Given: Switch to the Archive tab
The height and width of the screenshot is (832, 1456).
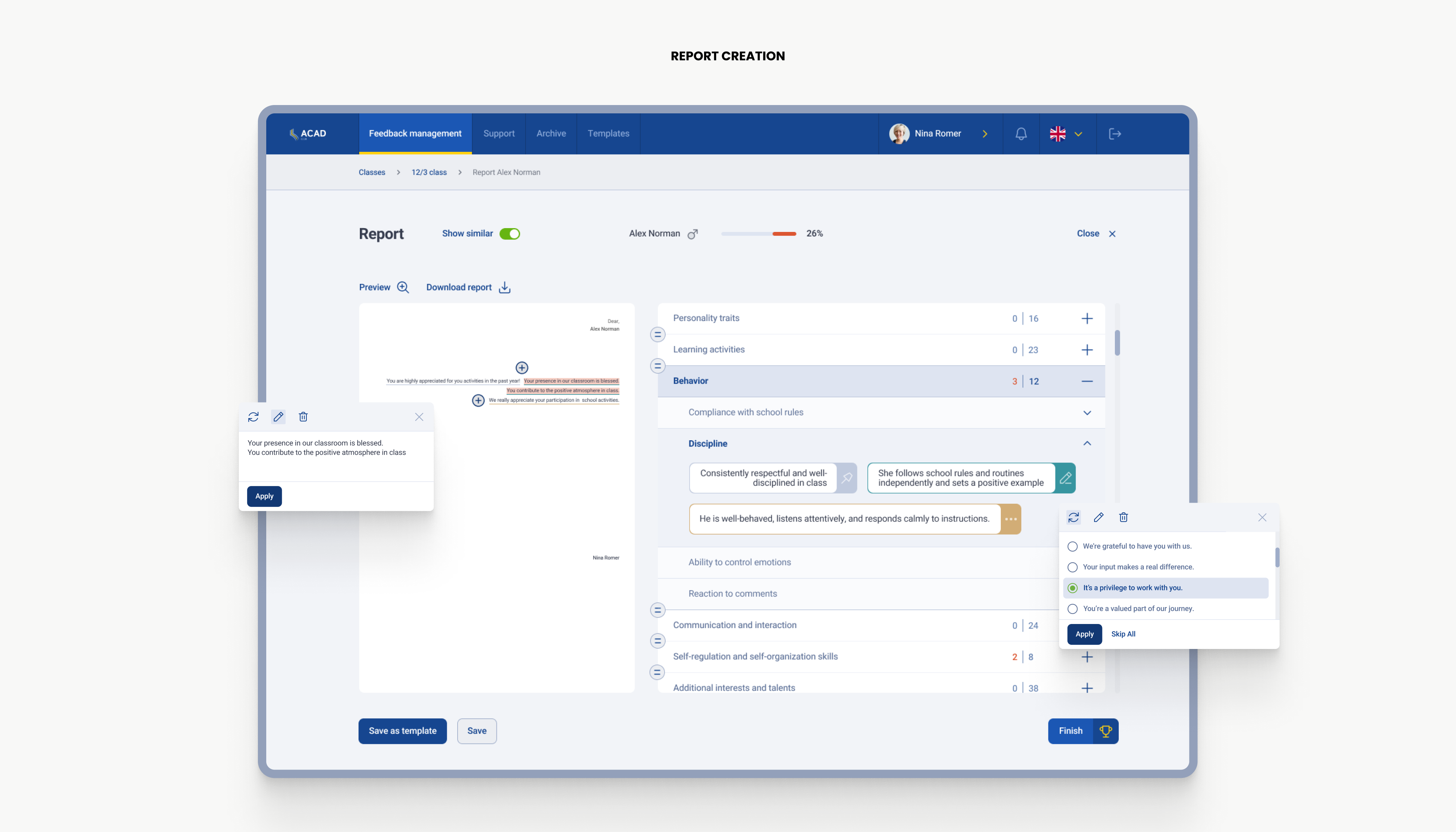Looking at the screenshot, I should 551,134.
